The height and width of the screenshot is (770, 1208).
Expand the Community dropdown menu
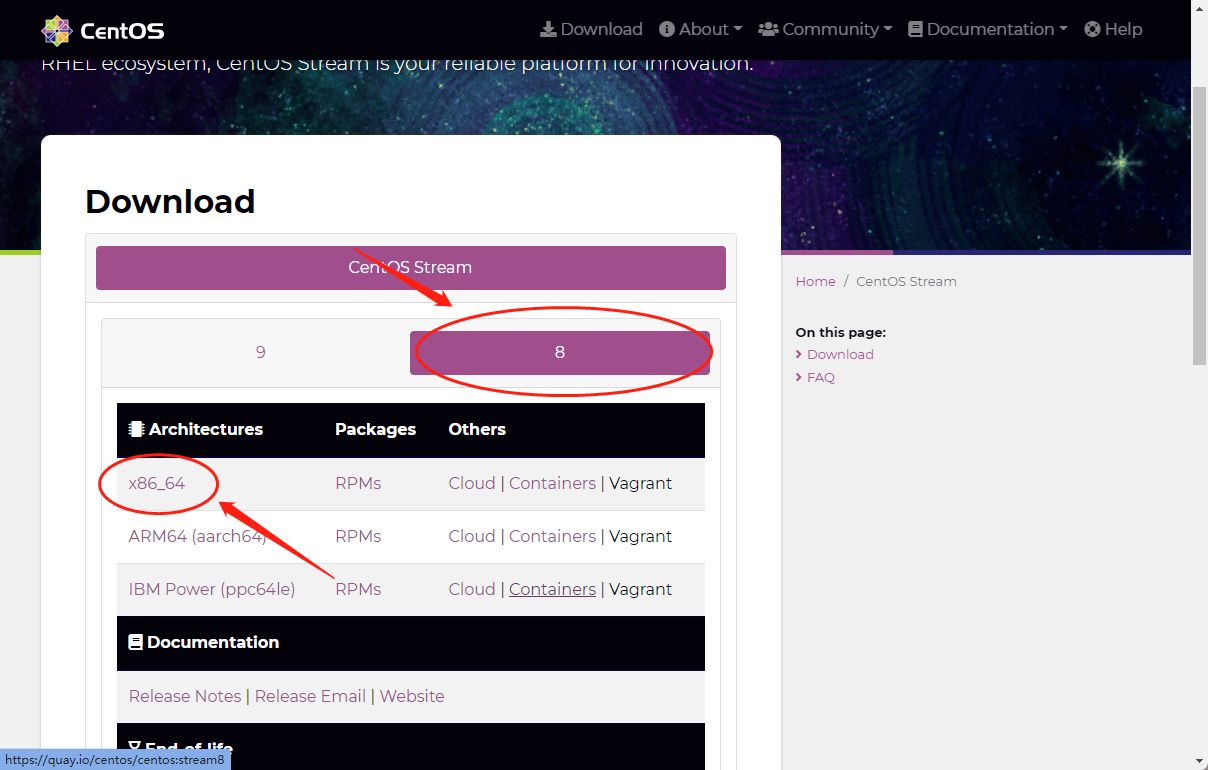(x=825, y=29)
